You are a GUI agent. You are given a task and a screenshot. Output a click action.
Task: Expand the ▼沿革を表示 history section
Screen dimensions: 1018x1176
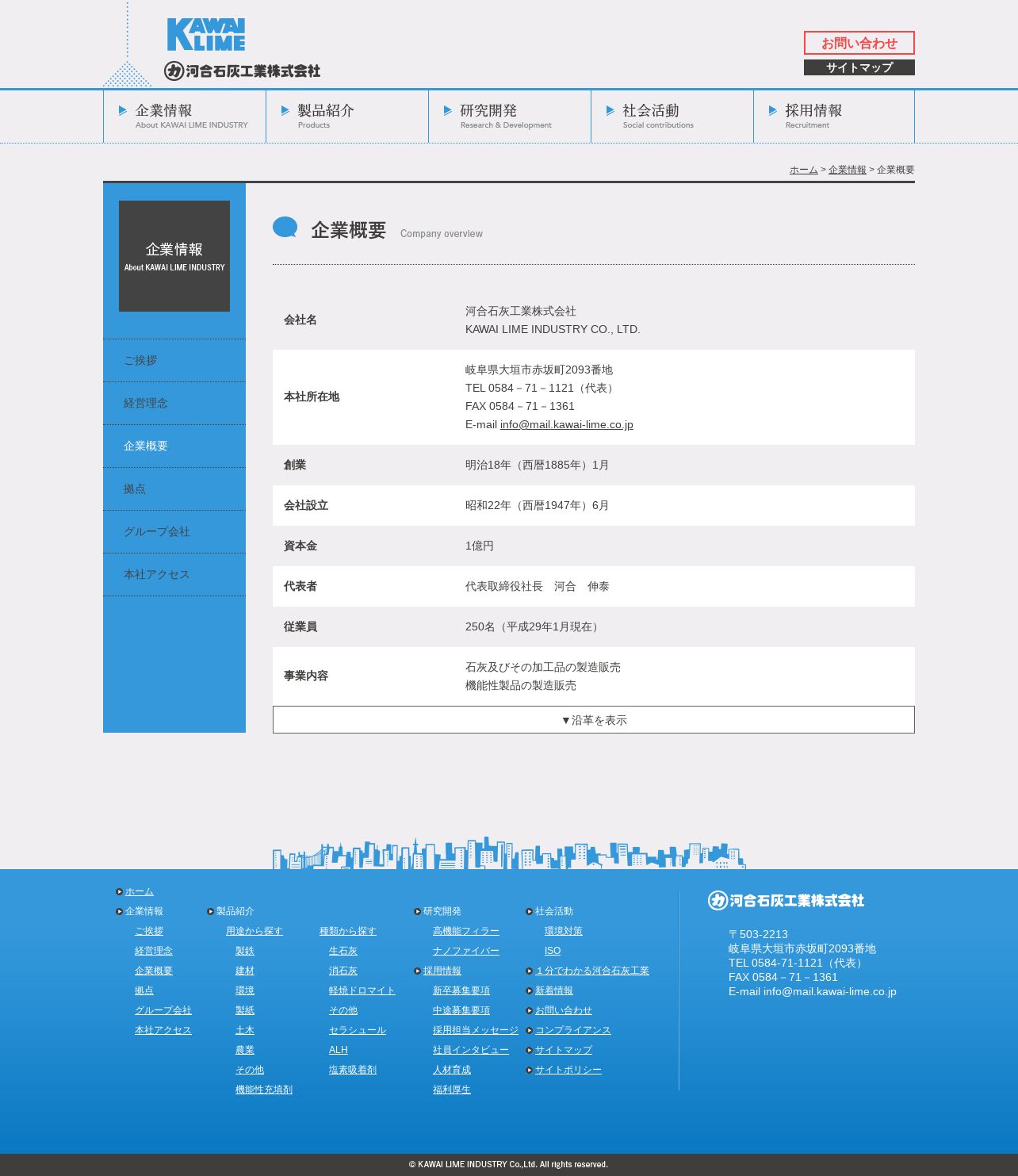coord(594,720)
